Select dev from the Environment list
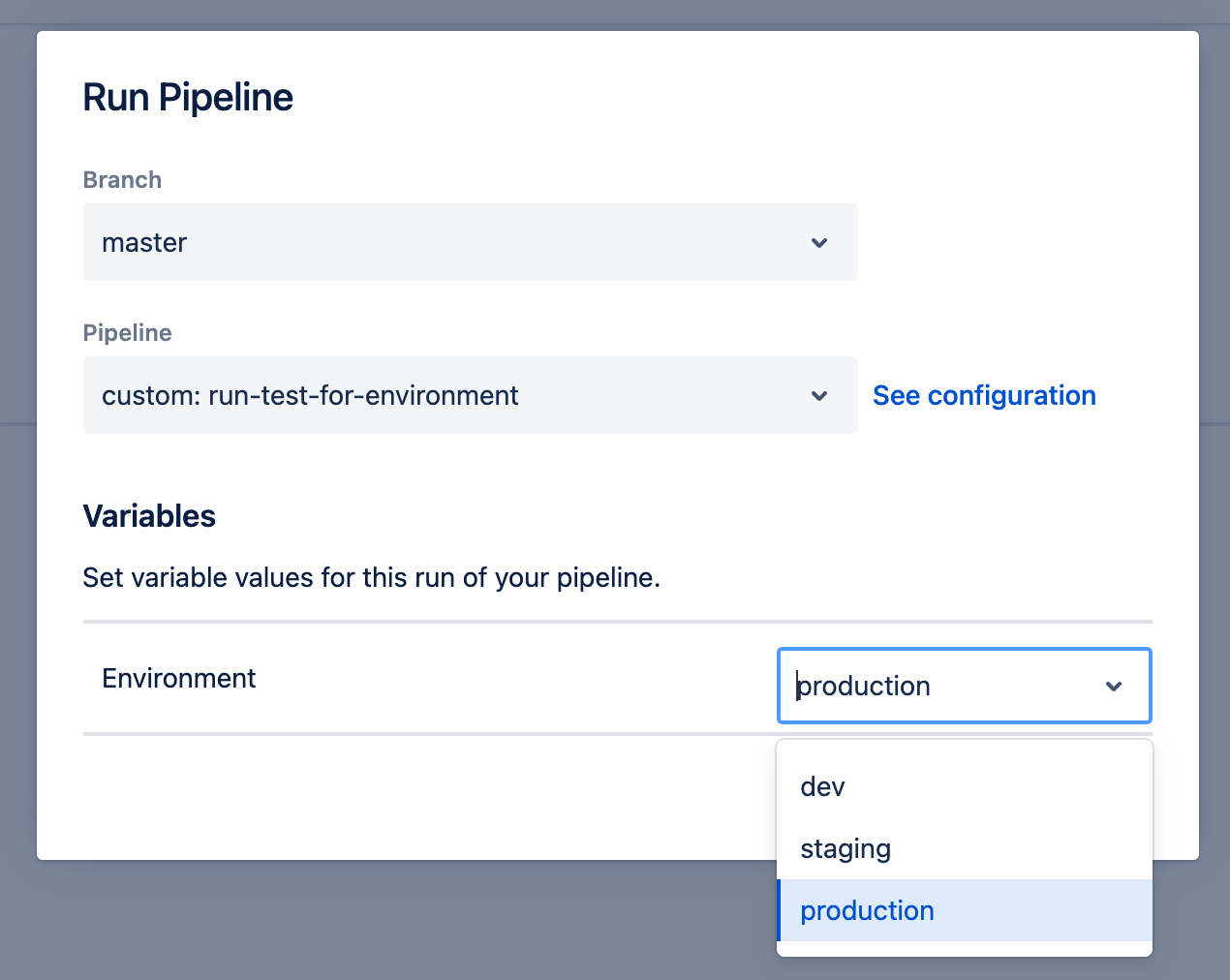 tap(822, 786)
